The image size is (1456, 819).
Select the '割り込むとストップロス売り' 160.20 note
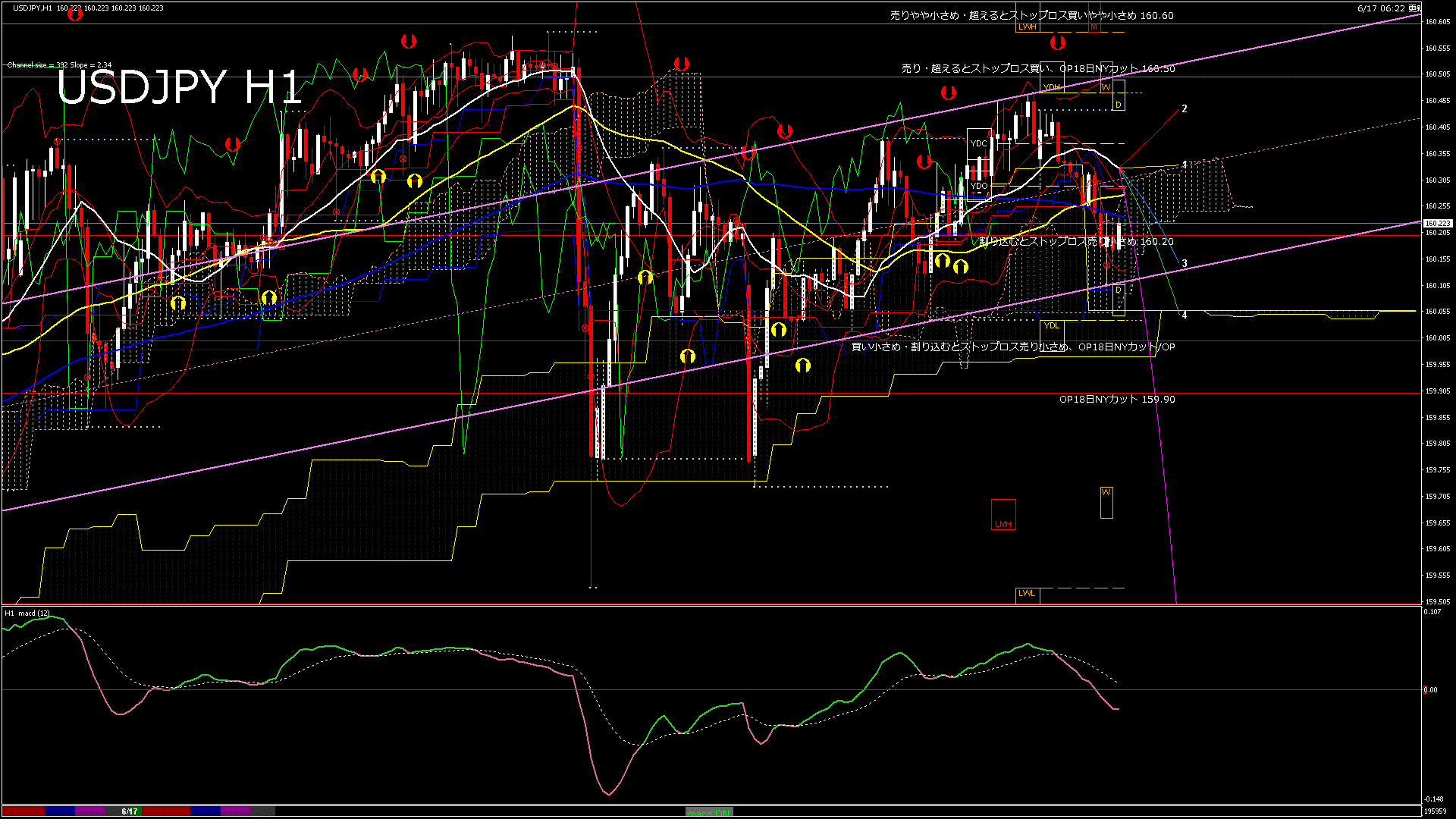coord(1076,241)
